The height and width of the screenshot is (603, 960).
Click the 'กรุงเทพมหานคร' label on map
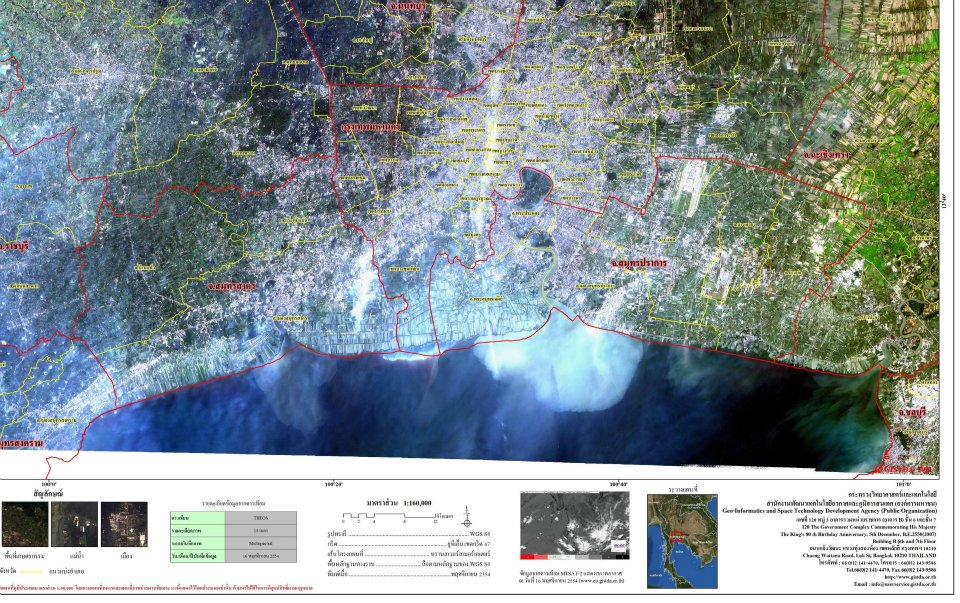point(371,127)
